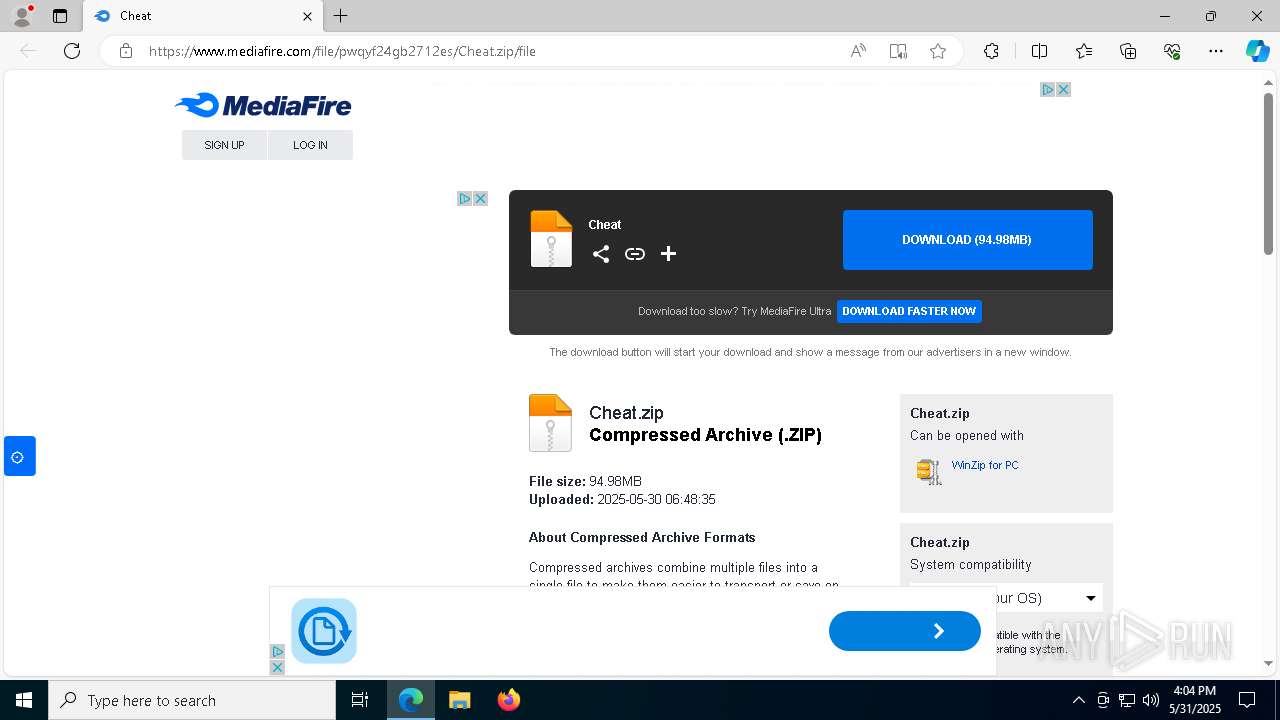
Task: Toggle Split screen view
Action: [1039, 51]
